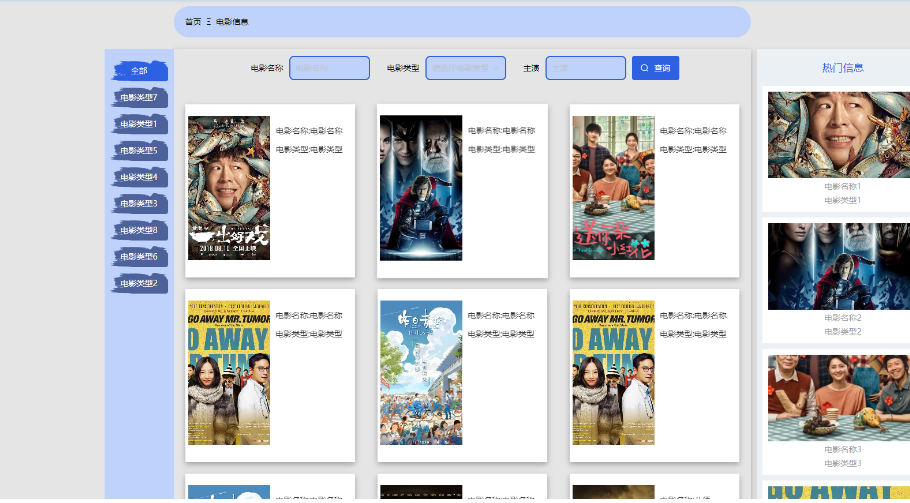Open the blue-sky anime movie poster
Viewport: 910px width, 503px height.
click(421, 372)
